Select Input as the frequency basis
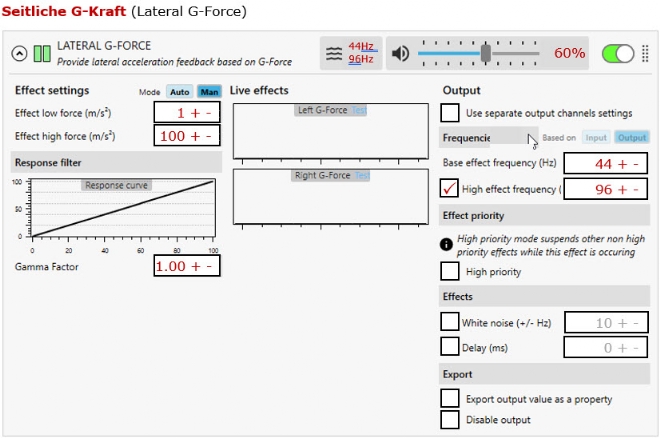 596,137
